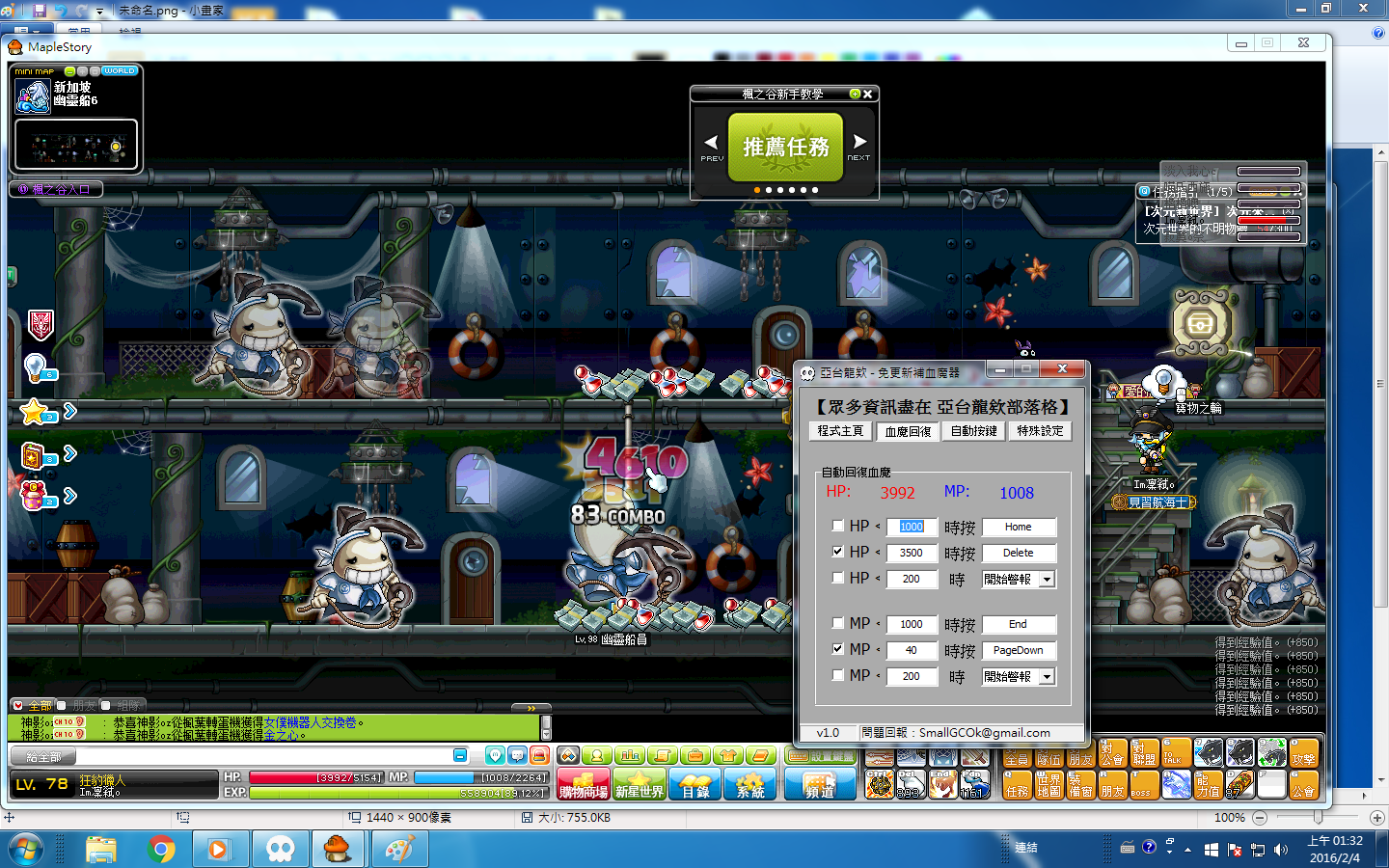Expand the MP 開始警報 alarm dropdown
The image size is (1389, 868).
point(1048,677)
